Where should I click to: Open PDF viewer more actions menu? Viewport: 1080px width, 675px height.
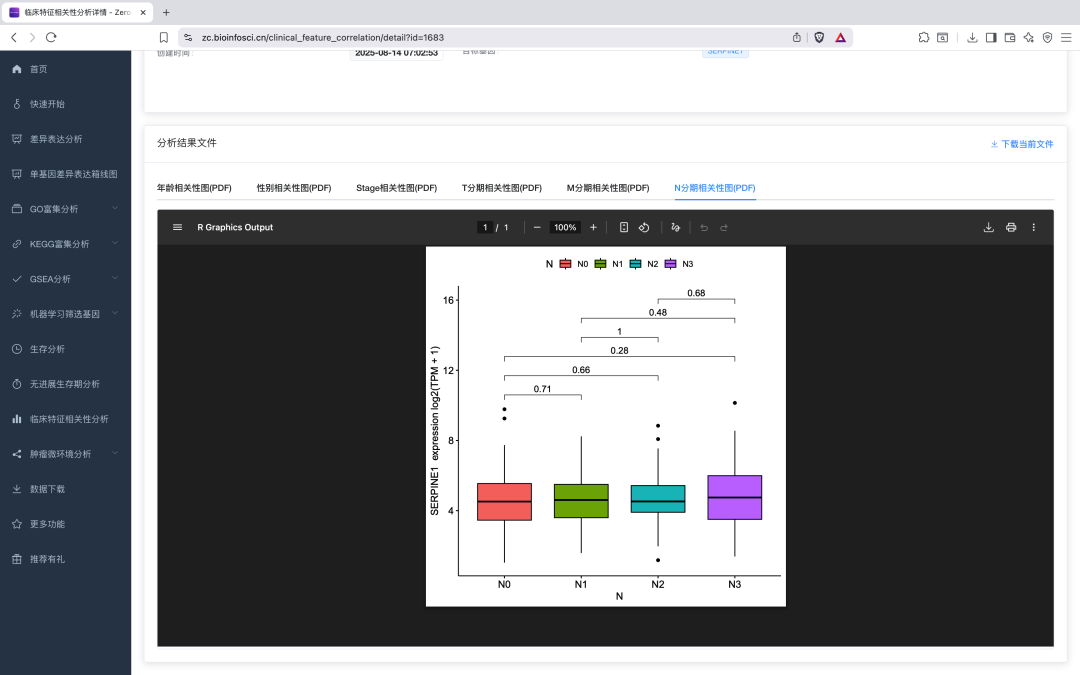coord(1034,227)
